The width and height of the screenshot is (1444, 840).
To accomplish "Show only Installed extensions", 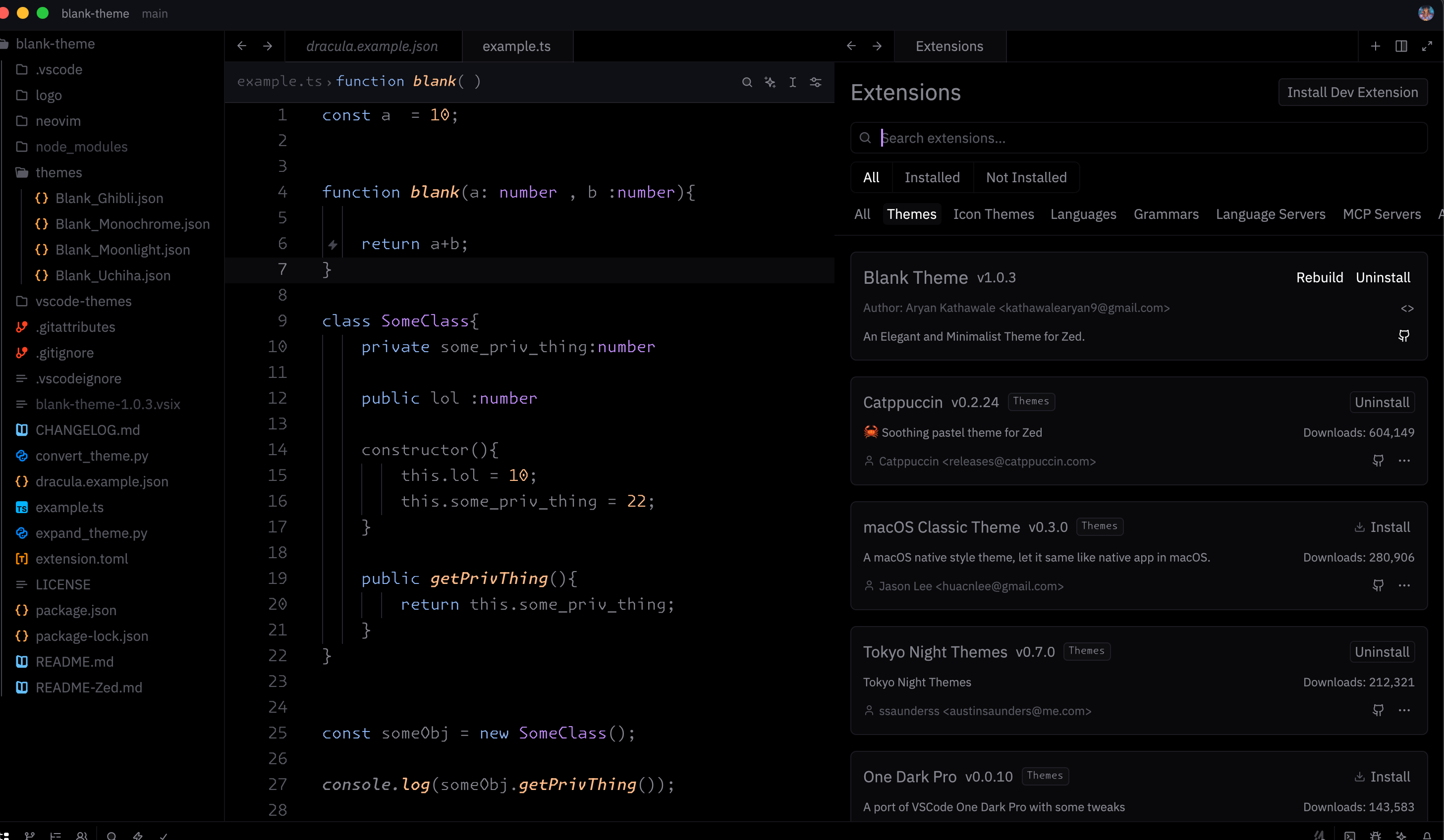I will pyautogui.click(x=932, y=177).
